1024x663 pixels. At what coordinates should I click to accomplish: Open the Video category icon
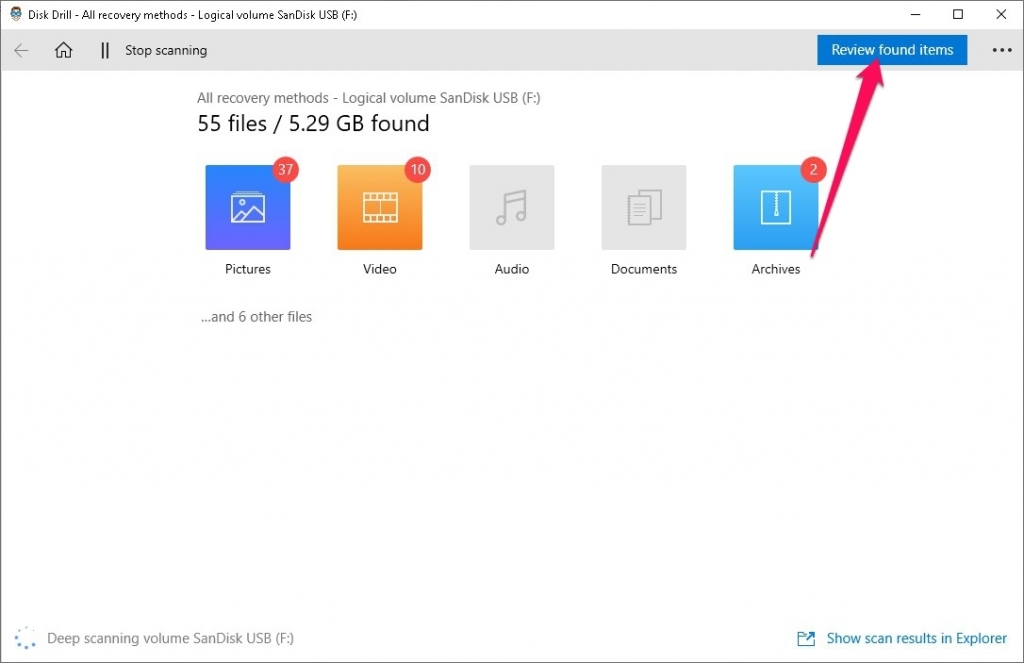(x=379, y=207)
